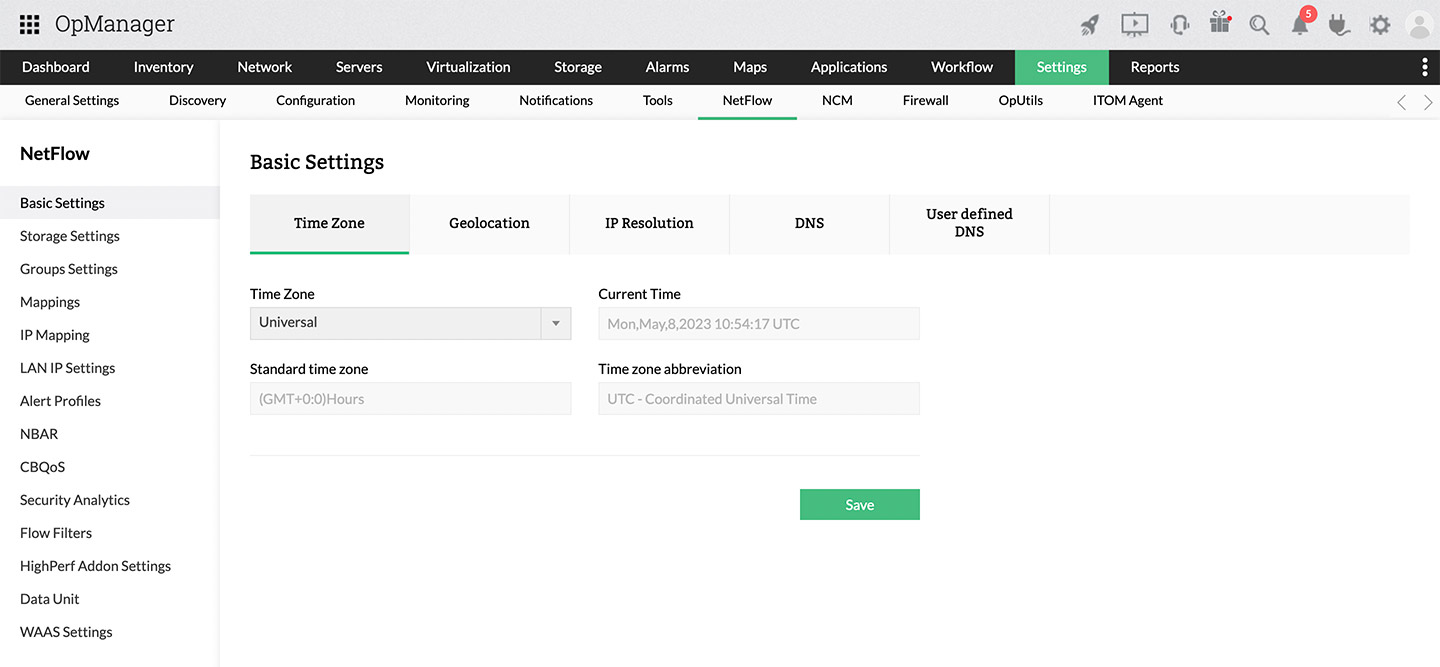The height and width of the screenshot is (667, 1440).
Task: Open the three-dot overflow menu
Action: tap(1424, 67)
